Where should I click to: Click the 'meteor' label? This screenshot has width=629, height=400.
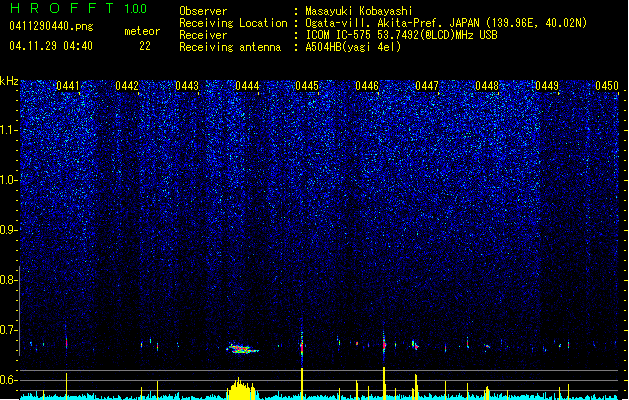pyautogui.click(x=142, y=31)
